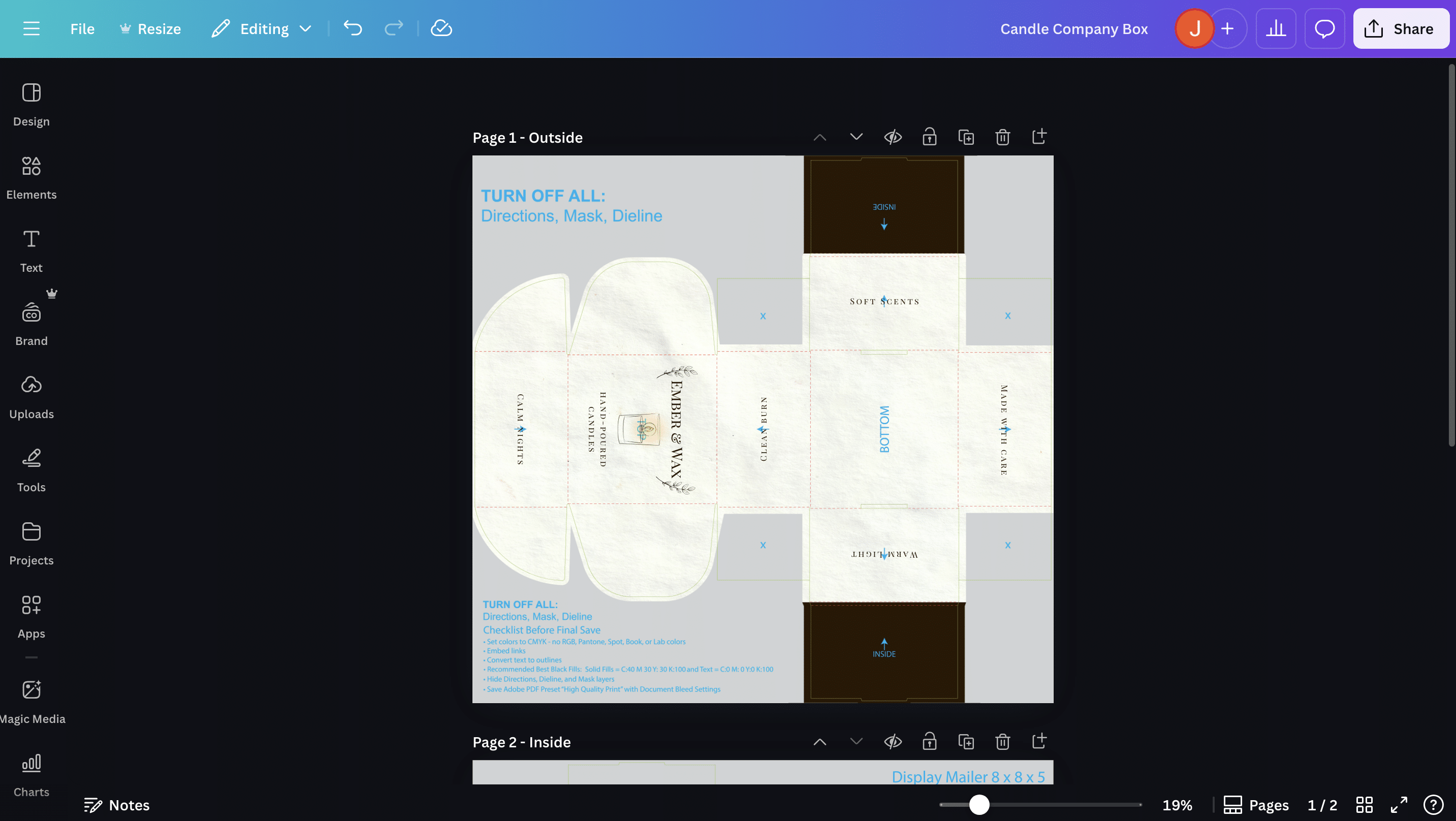Click the Share button
This screenshot has height=821, width=1456.
(1400, 28)
